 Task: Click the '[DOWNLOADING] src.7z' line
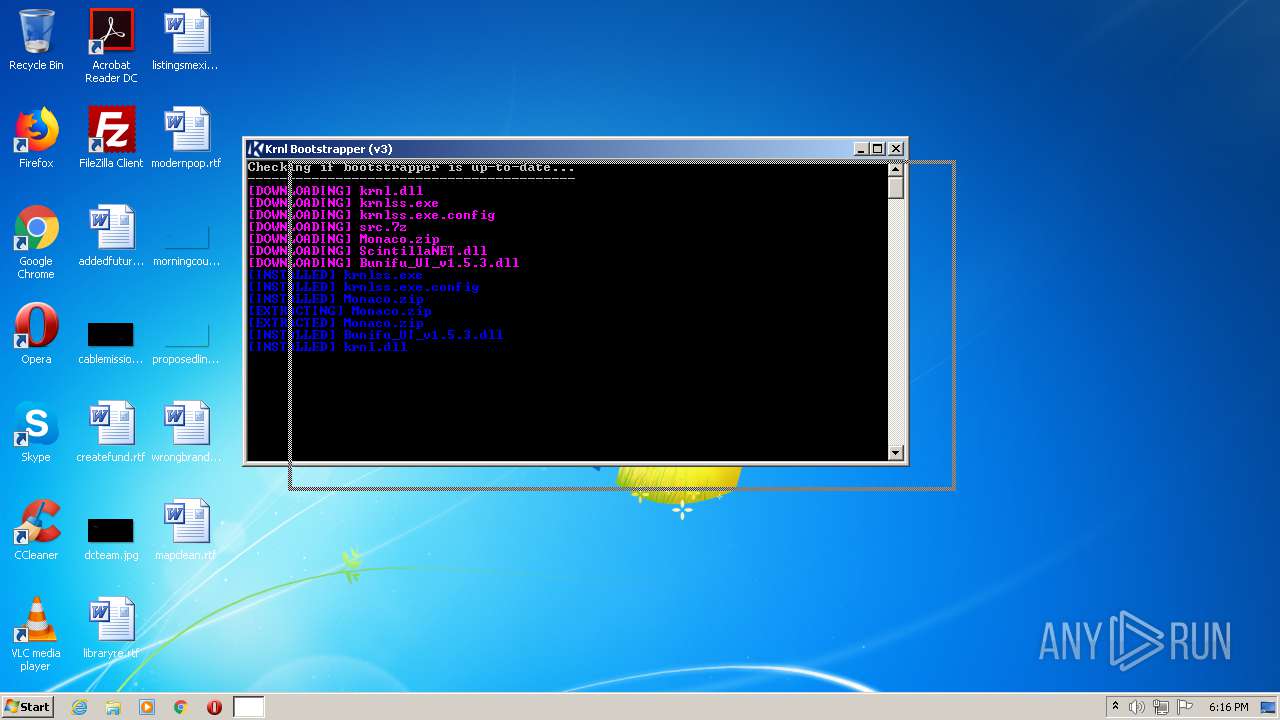click(x=328, y=227)
